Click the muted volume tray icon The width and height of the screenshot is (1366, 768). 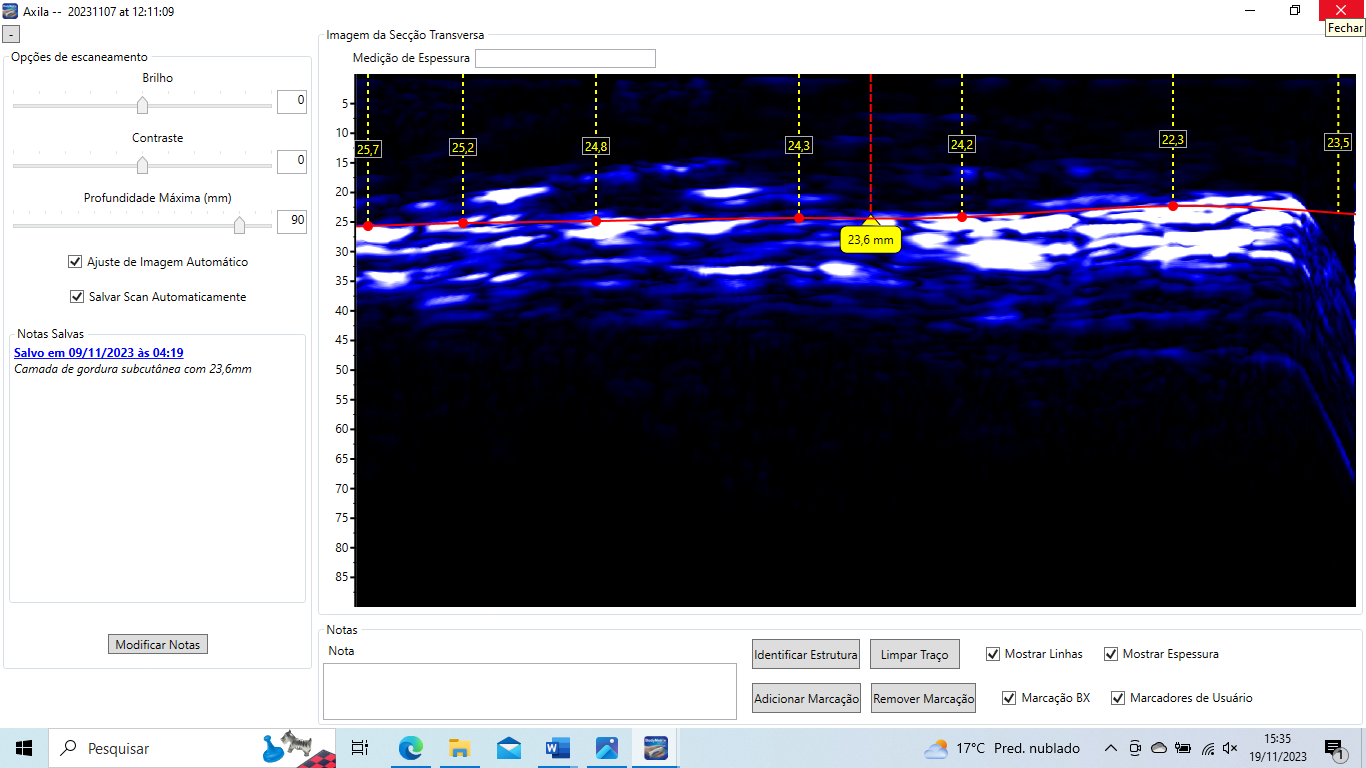pyautogui.click(x=1230, y=748)
